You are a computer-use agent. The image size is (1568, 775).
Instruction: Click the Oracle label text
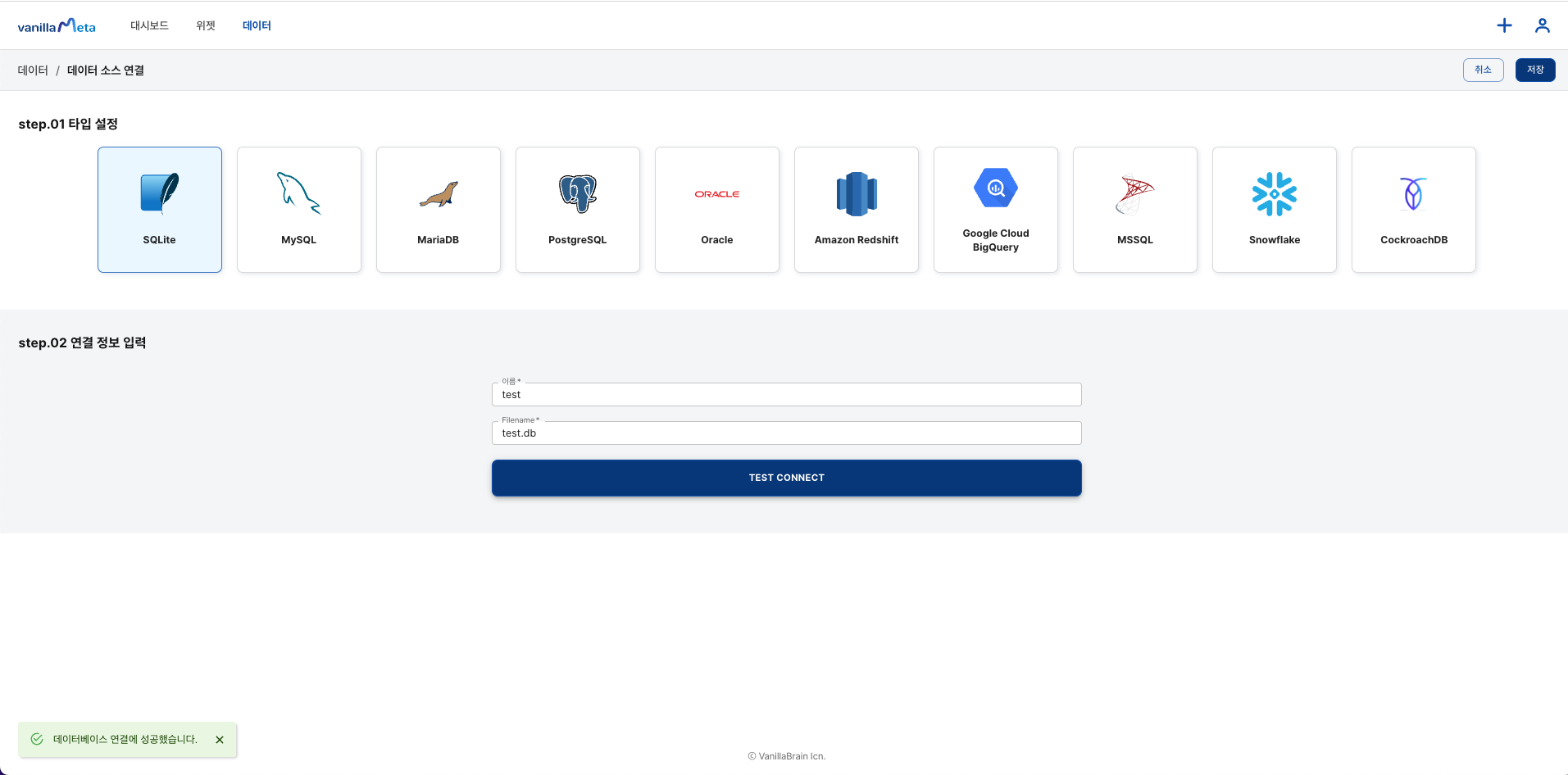(x=717, y=240)
